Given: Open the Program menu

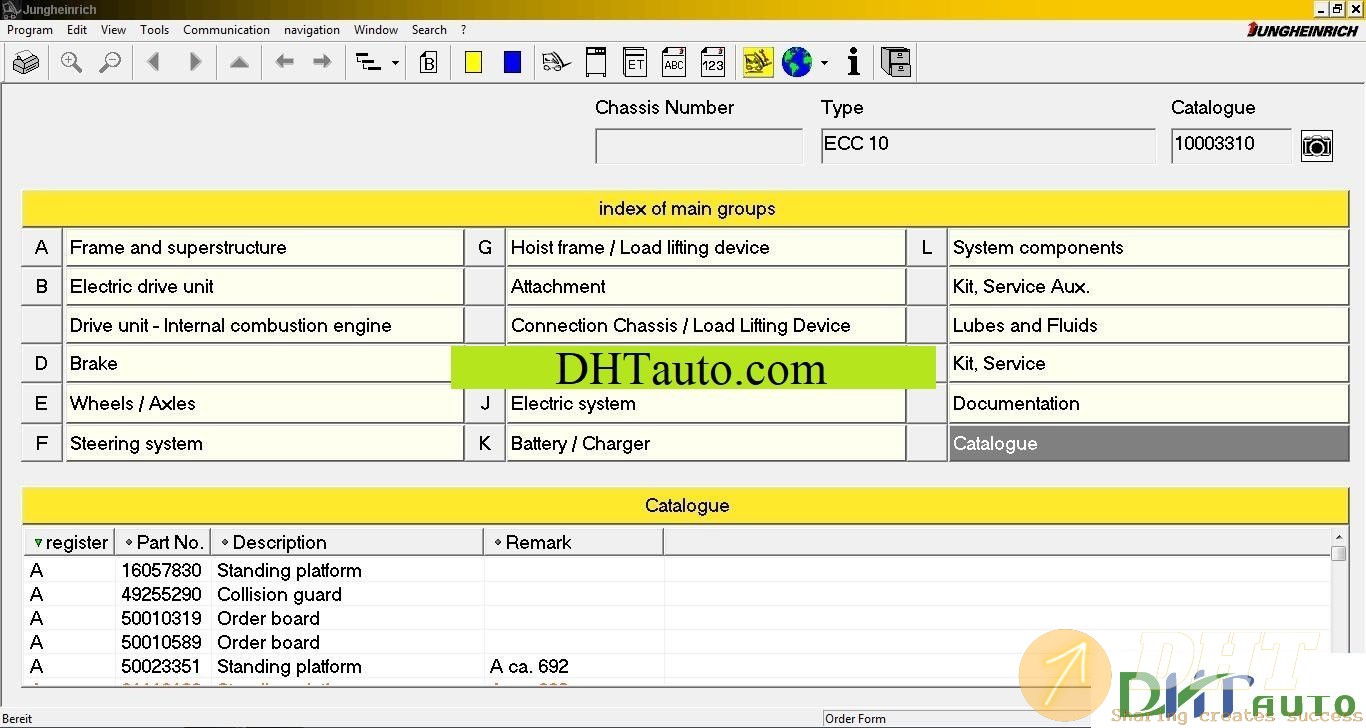Looking at the screenshot, I should coord(30,30).
